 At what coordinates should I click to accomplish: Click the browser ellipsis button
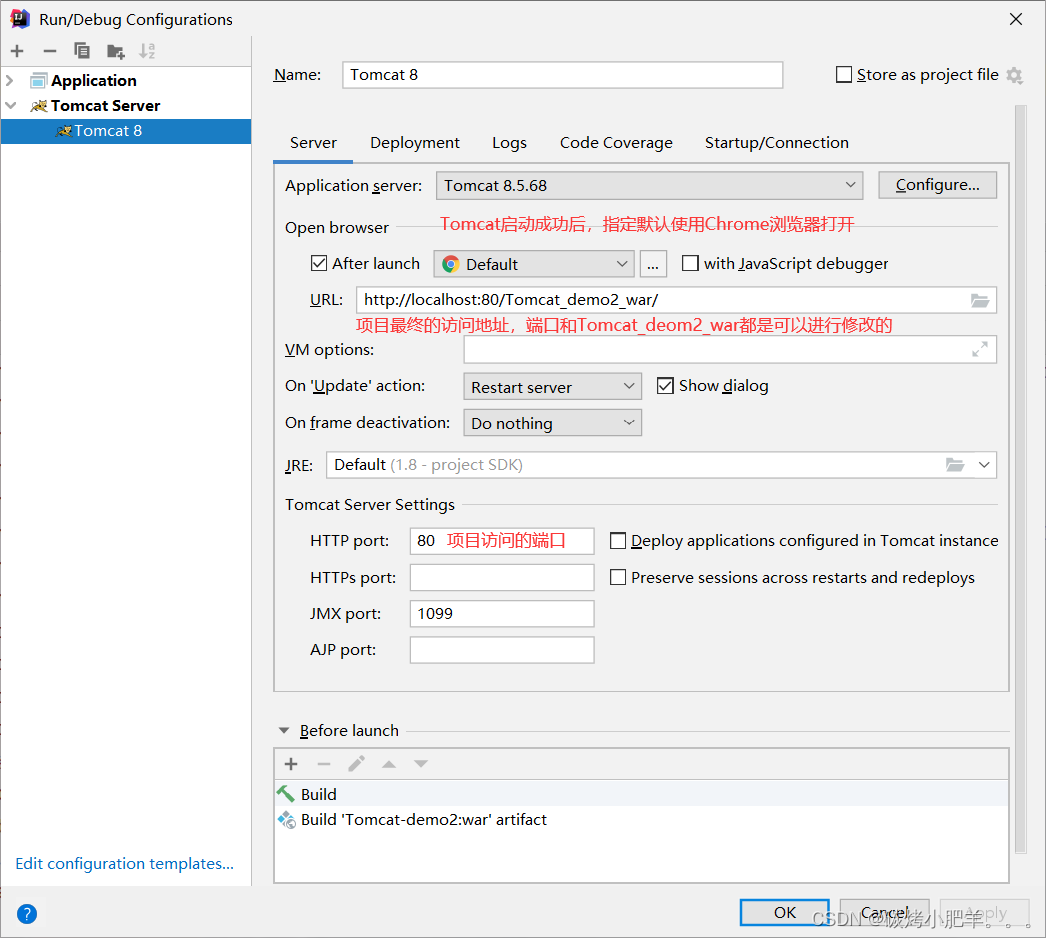coord(653,264)
